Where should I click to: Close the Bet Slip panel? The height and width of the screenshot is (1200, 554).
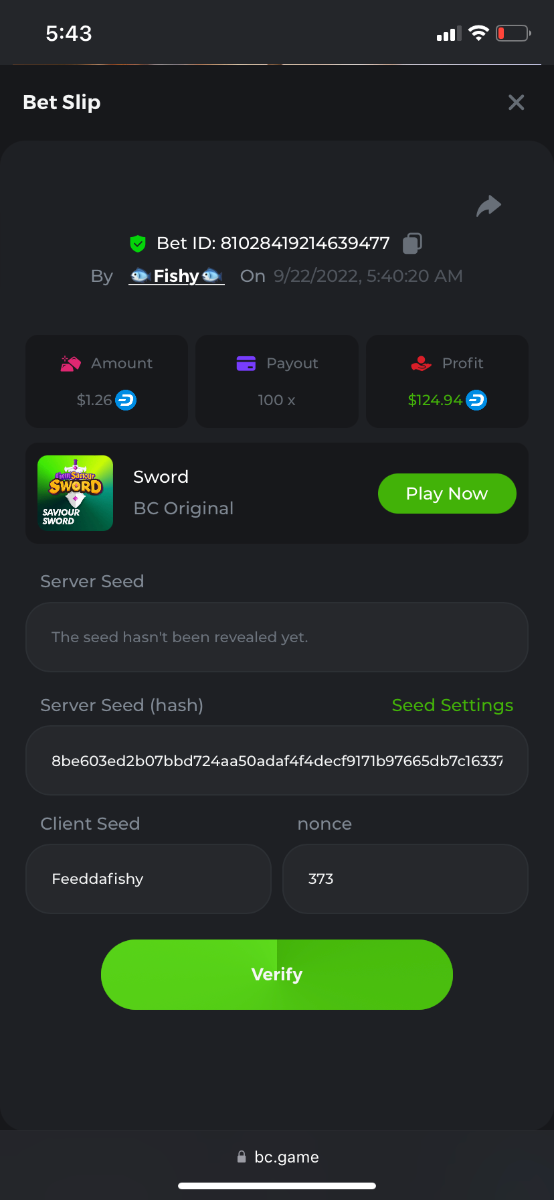tap(516, 102)
